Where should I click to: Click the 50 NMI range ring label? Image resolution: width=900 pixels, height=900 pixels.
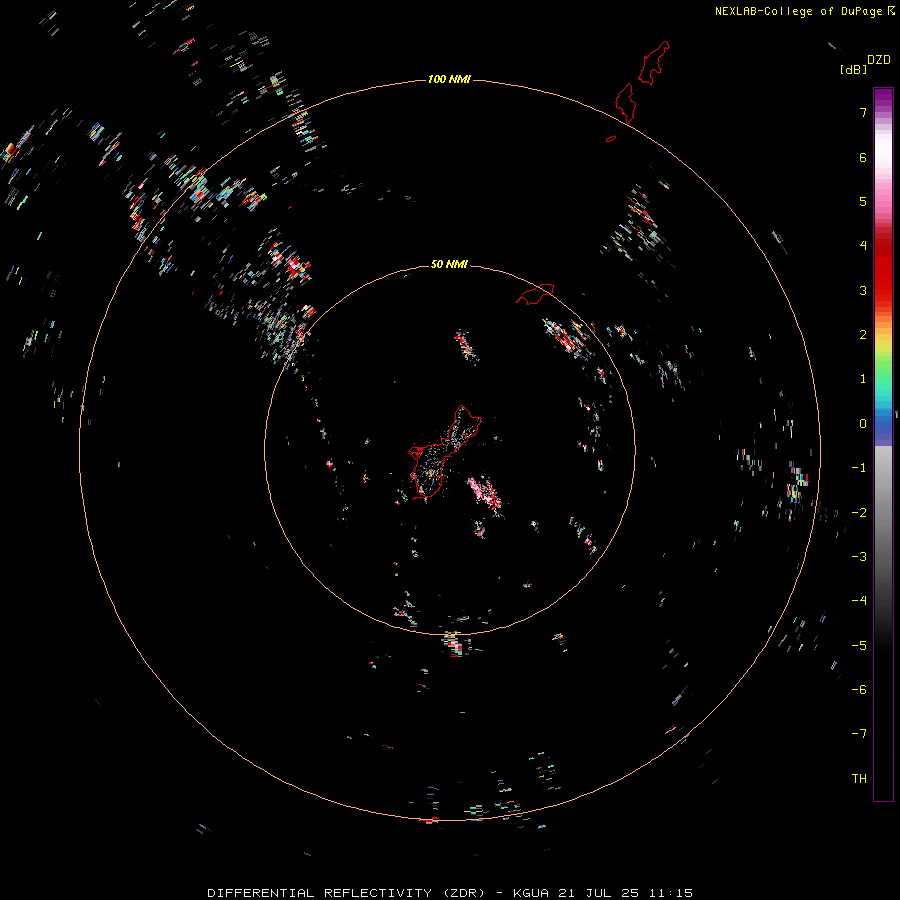click(449, 264)
